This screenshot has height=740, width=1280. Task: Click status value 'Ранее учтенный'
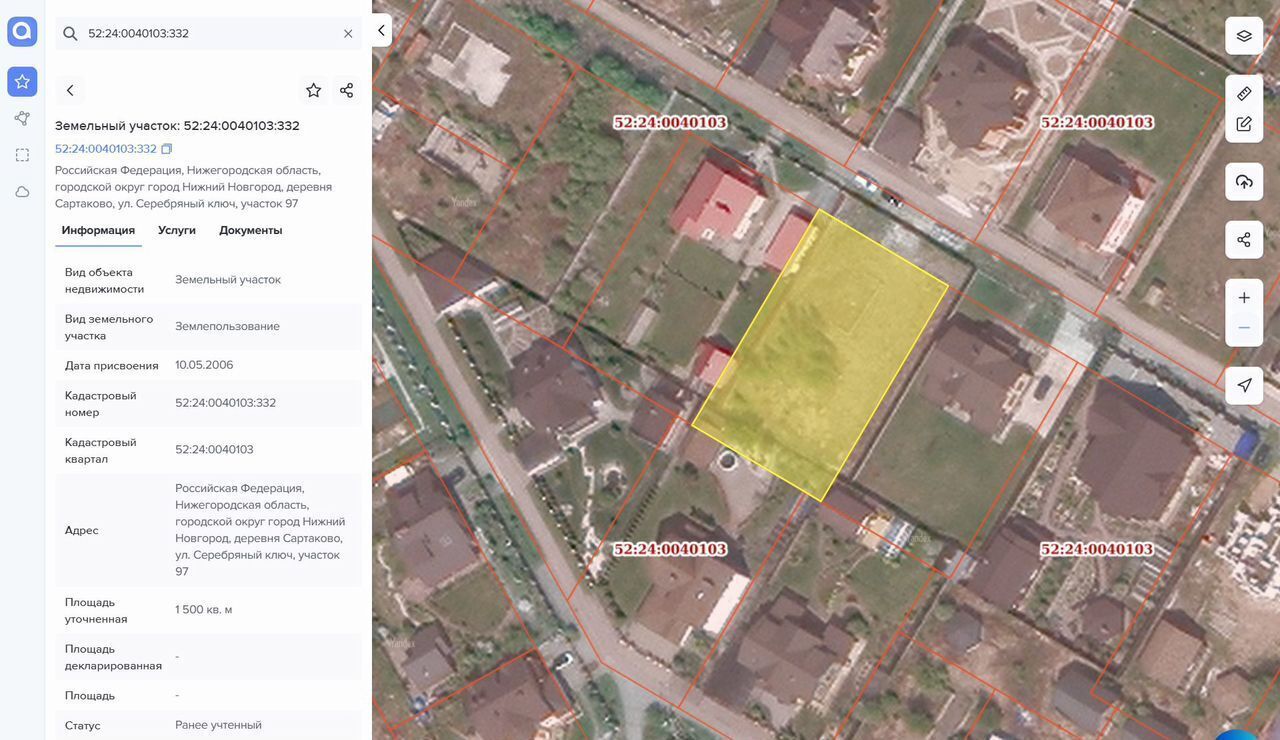click(x=218, y=725)
